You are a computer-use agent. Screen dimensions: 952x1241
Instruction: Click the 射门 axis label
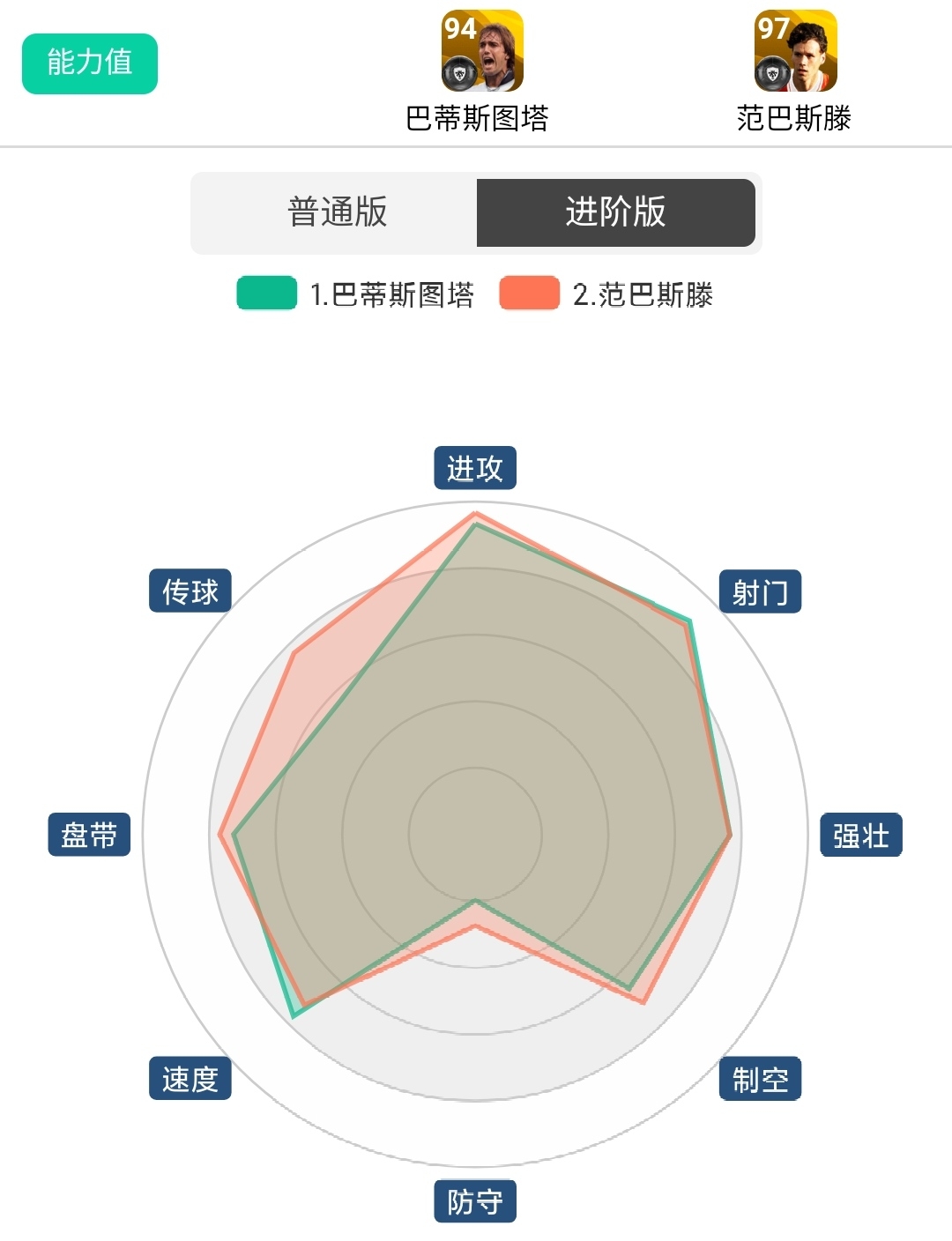point(761,591)
